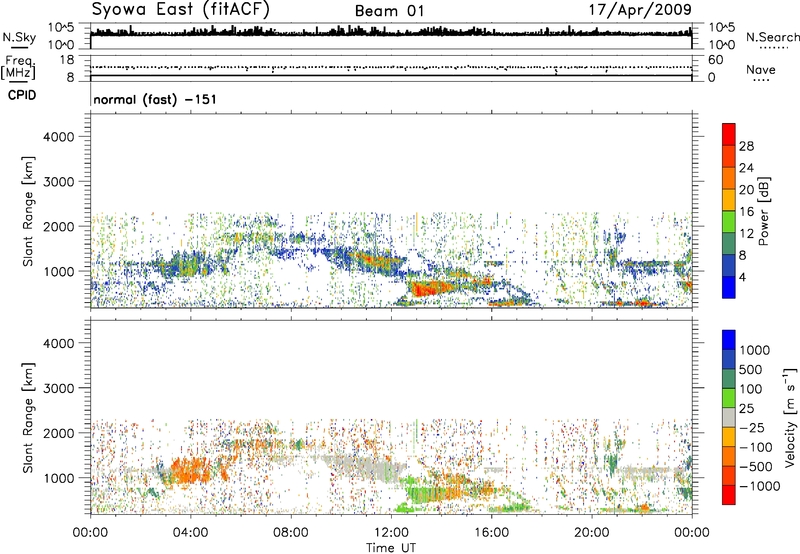Click the sky noise trace in the top panel
This screenshot has height=554, width=800.
[x=391, y=32]
